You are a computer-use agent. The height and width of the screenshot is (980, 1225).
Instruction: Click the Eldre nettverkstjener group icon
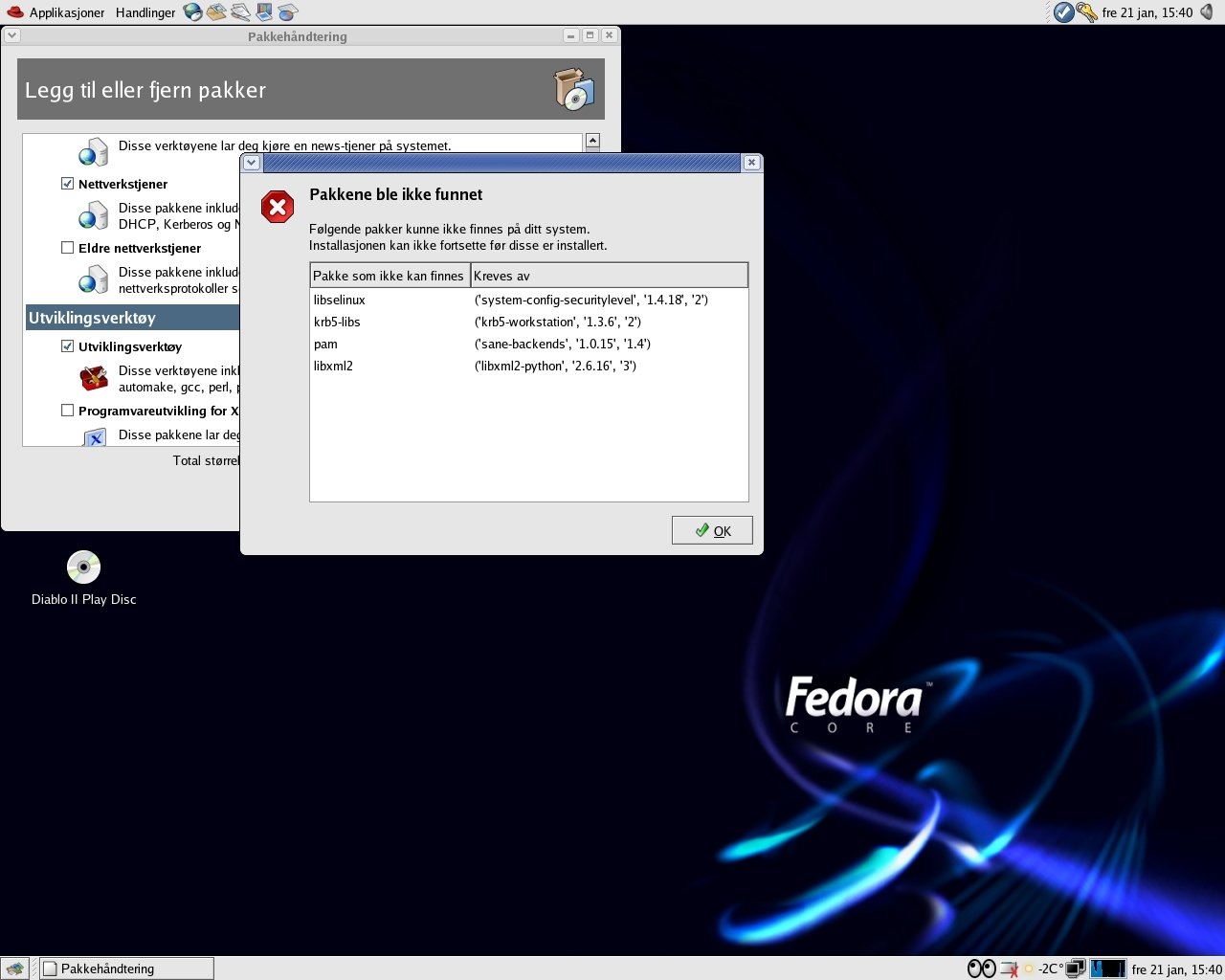point(94,280)
